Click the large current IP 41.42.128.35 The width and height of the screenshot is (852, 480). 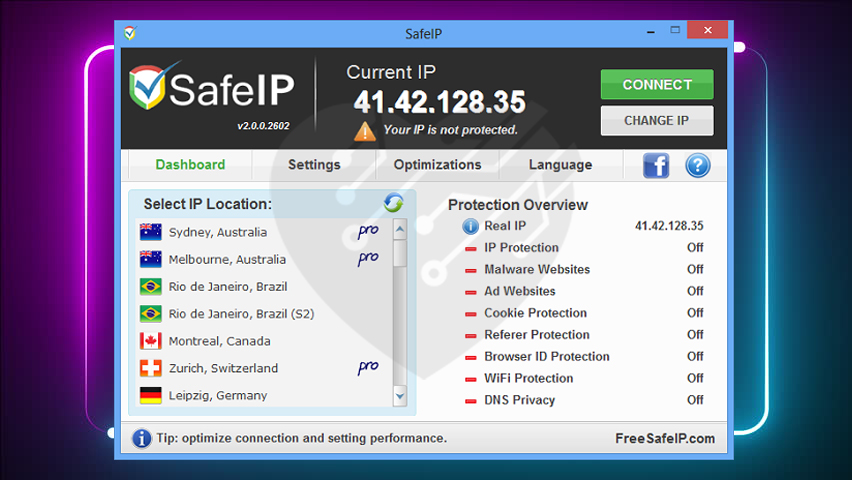point(440,102)
